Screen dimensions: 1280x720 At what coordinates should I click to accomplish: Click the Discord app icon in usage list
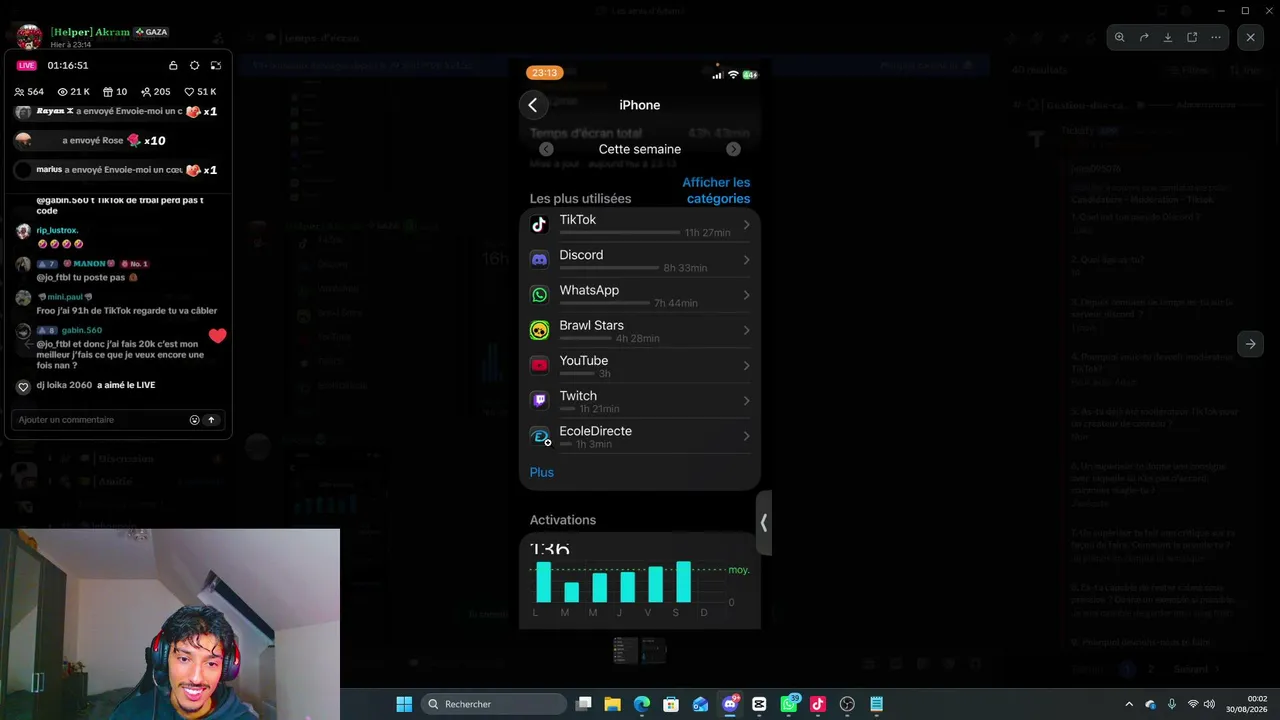tap(539, 260)
